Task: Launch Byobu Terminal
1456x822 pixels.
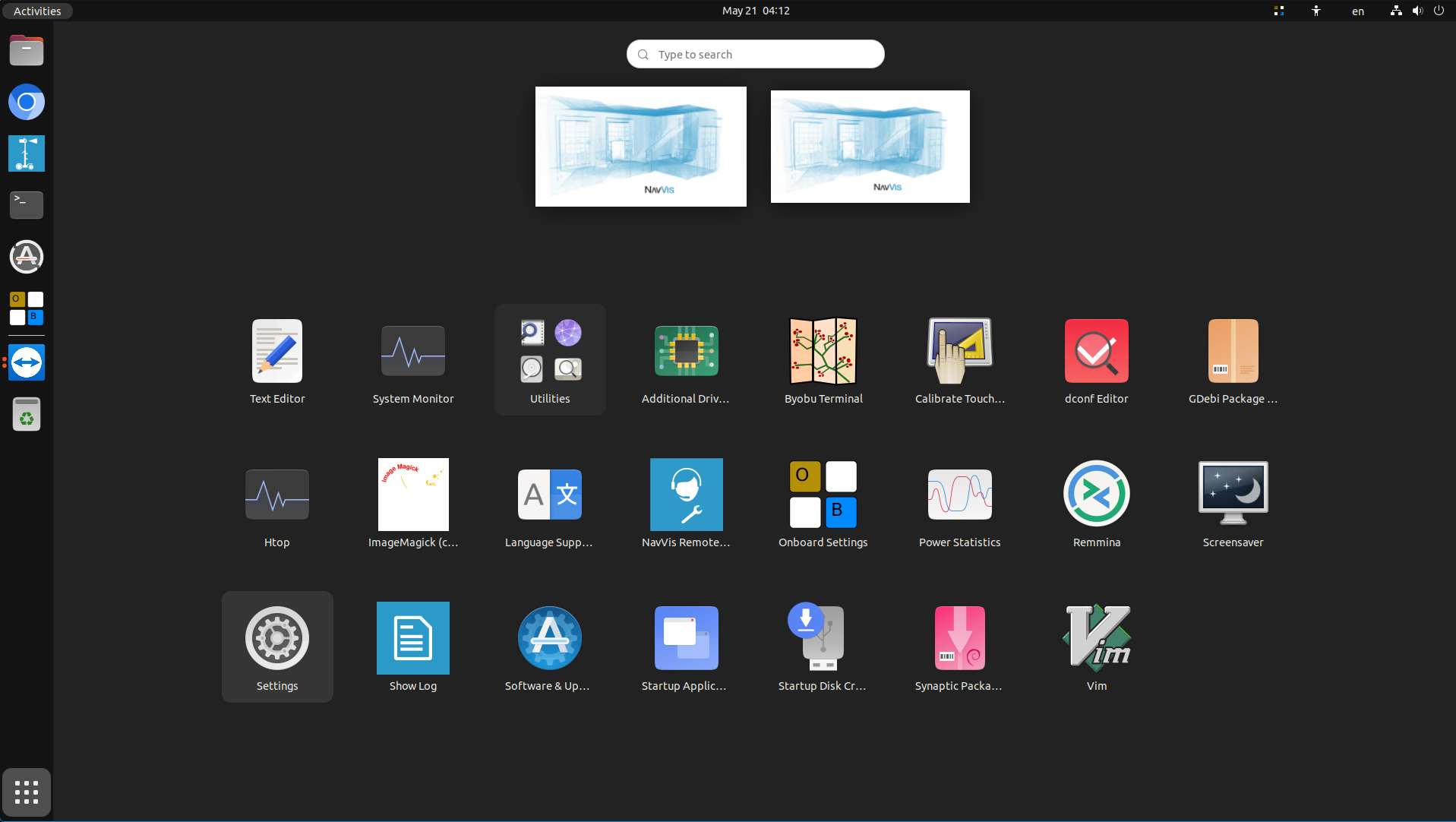Action: (823, 360)
